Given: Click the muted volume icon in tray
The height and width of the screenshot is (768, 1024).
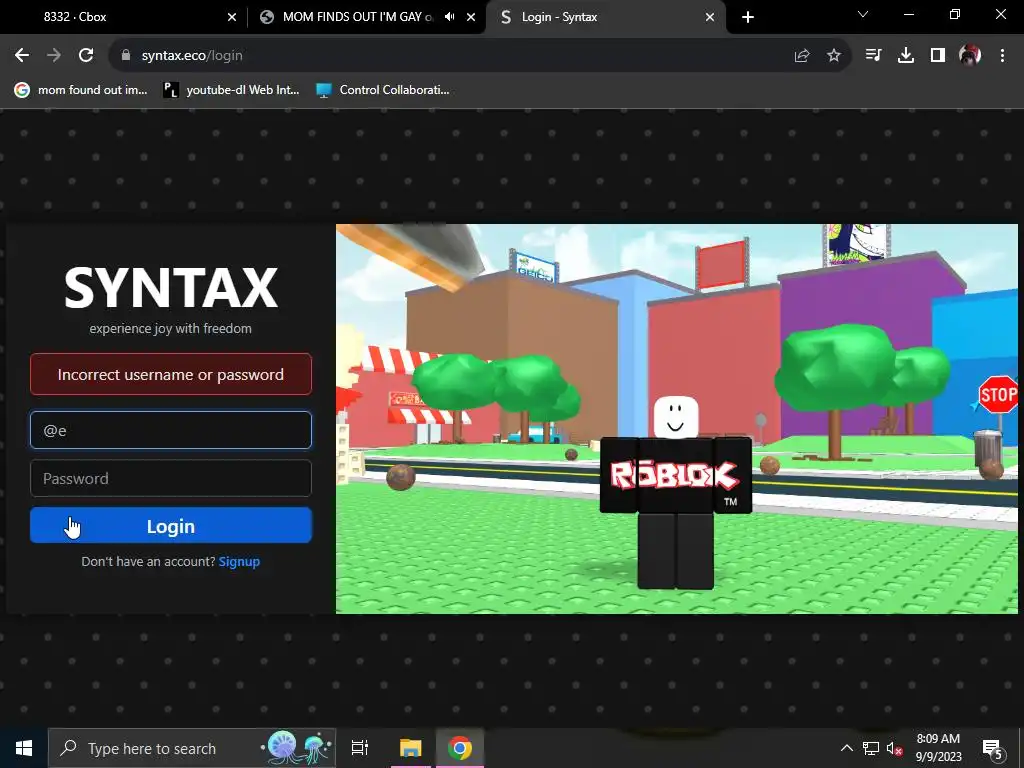Looking at the screenshot, I should pos(894,748).
